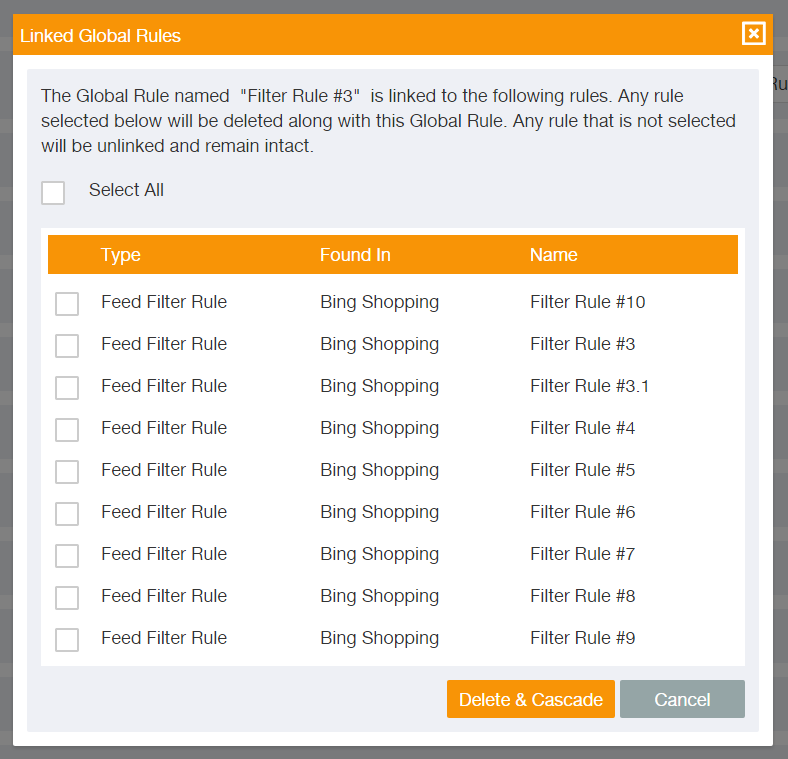
Task: Click the Found In column header
Action: [355, 255]
